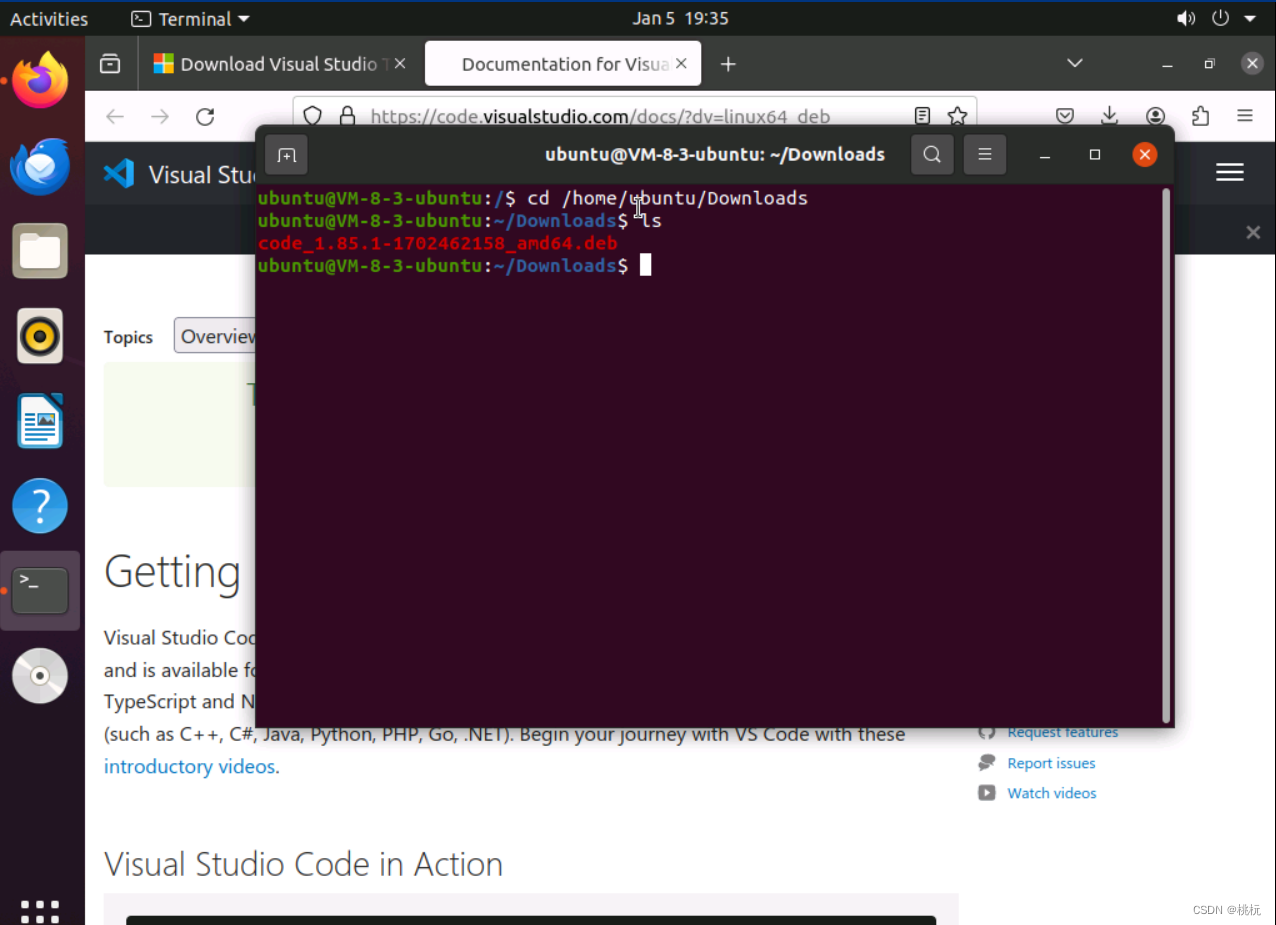Toggle Firefox Reader View for the page
Viewport: 1276px width, 925px height.
[921, 116]
